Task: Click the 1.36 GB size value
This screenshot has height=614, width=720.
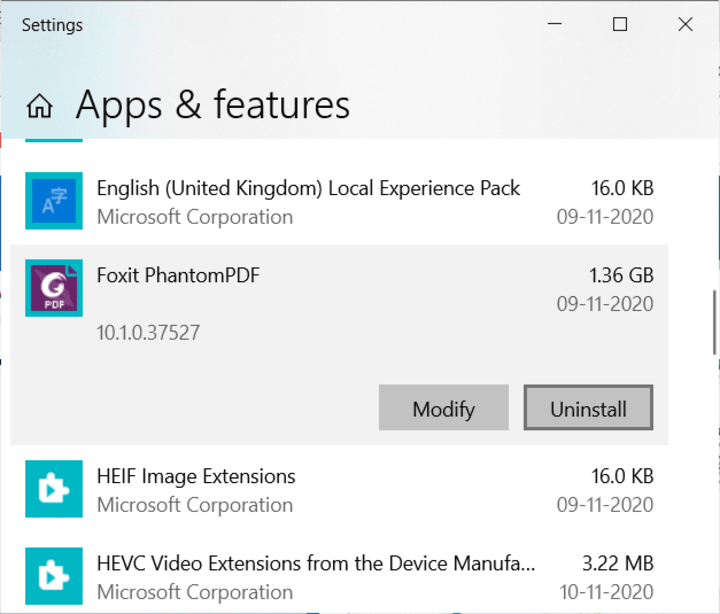Action: pyautogui.click(x=621, y=276)
